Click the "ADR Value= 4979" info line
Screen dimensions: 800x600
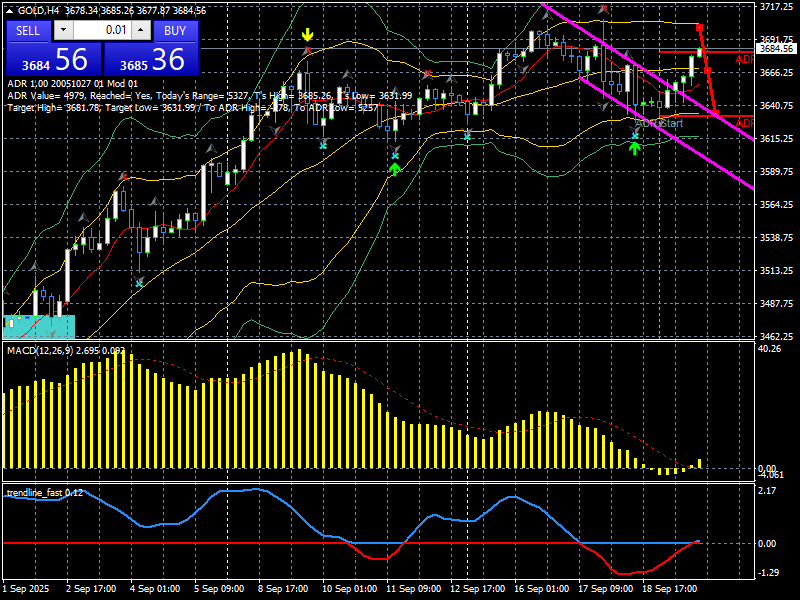[210, 96]
